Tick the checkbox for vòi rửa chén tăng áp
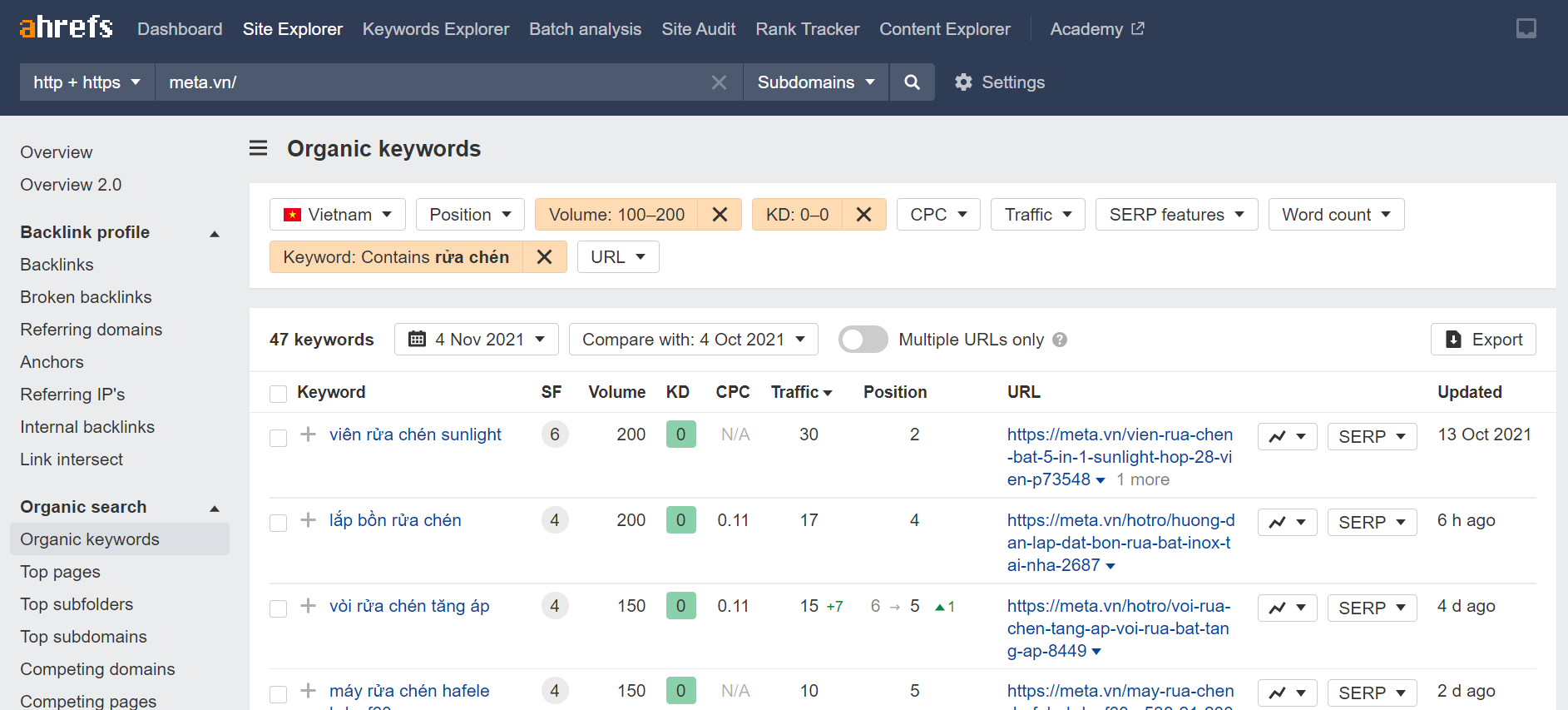Viewport: 1568px width, 710px height. (x=278, y=608)
